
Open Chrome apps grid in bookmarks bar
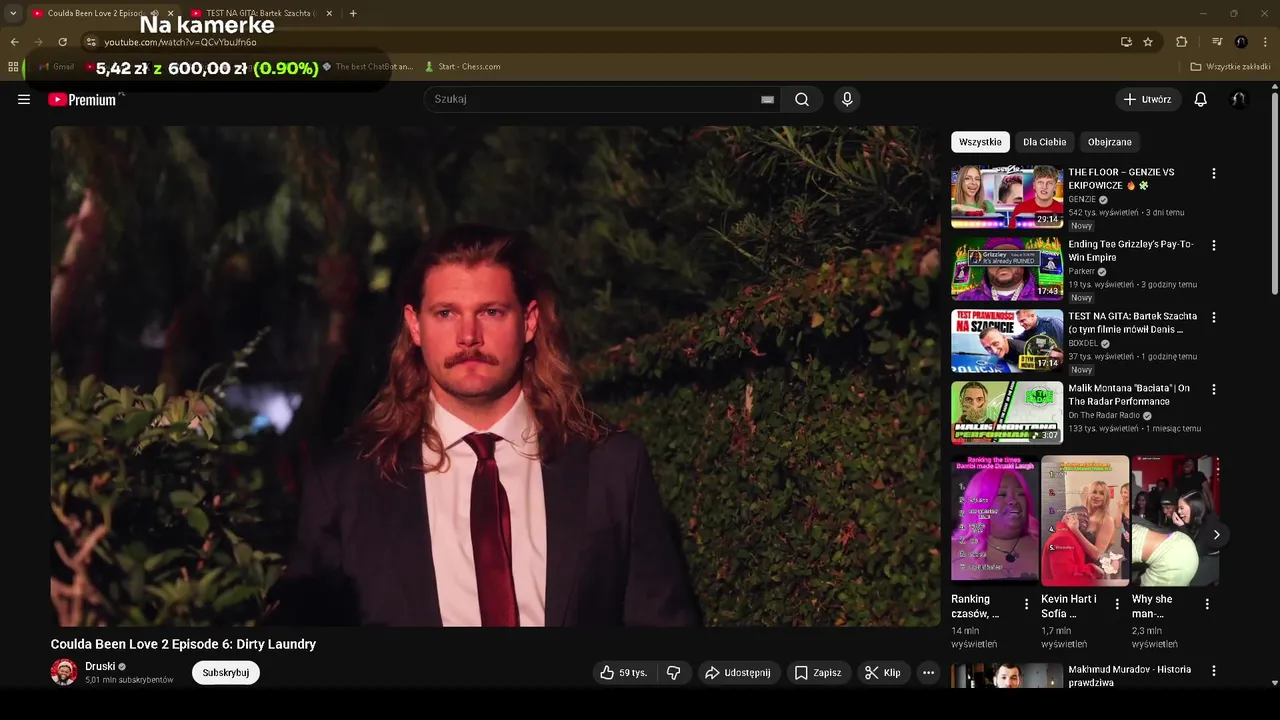pyautogui.click(x=13, y=67)
